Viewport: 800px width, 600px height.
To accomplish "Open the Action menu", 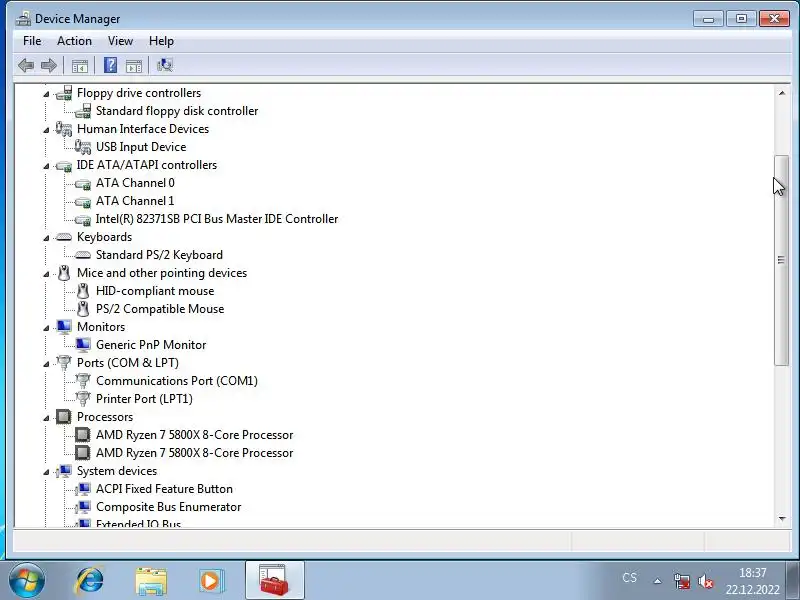I will [x=74, y=41].
